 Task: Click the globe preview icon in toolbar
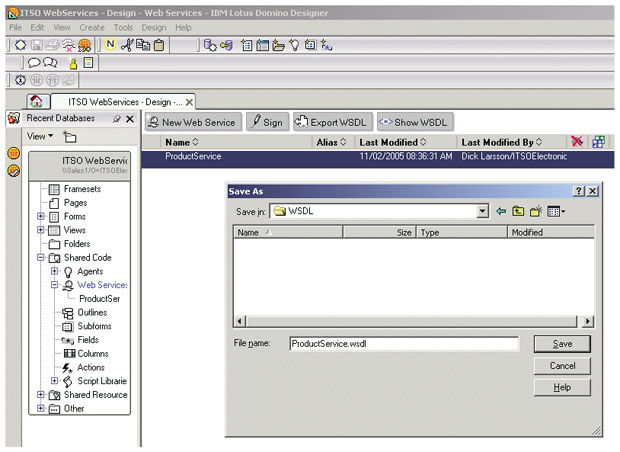click(84, 45)
